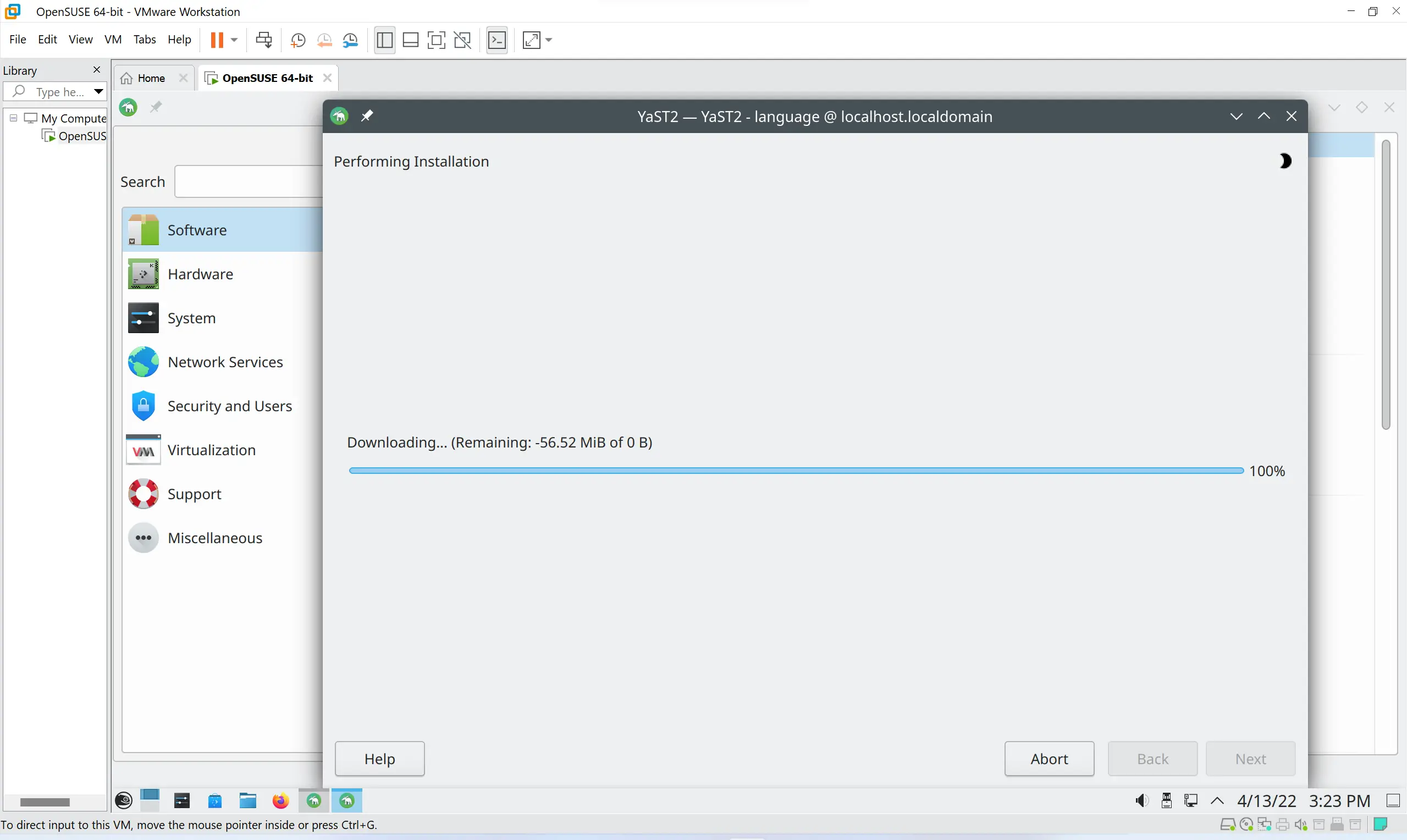Collapse the My Computer tree node
This screenshot has height=840, width=1407.
coord(14,118)
